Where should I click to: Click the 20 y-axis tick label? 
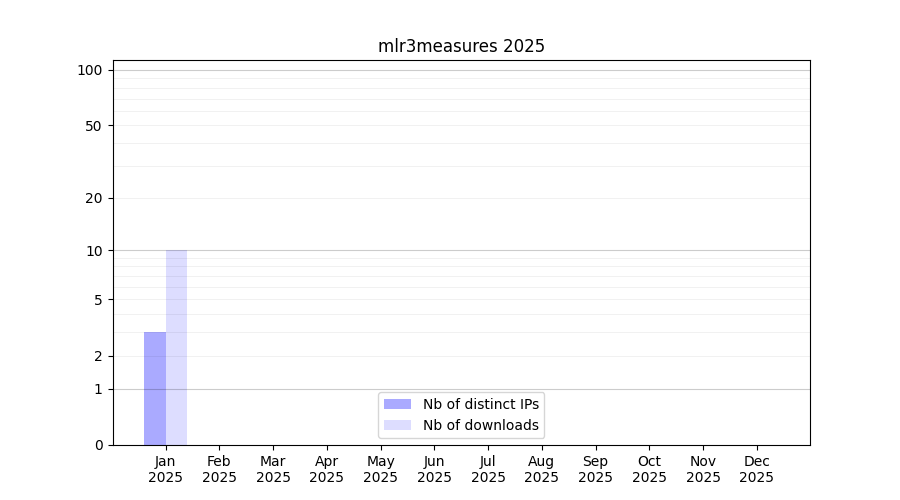point(93,198)
